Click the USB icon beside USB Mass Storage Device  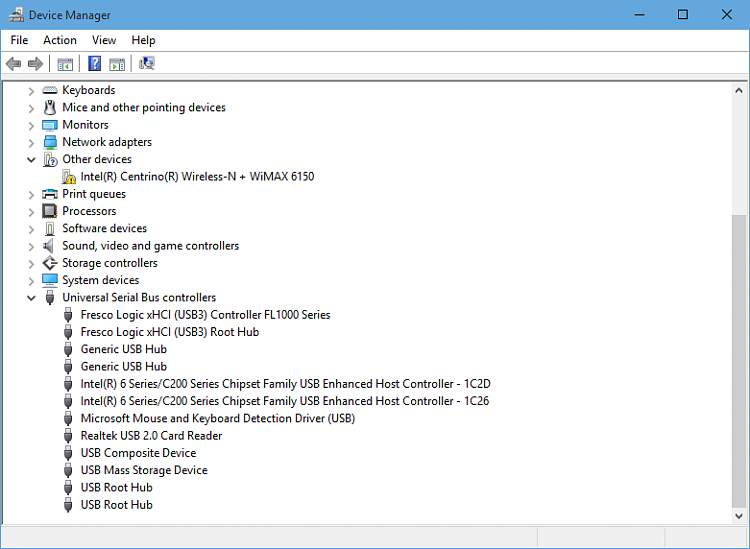[x=68, y=470]
